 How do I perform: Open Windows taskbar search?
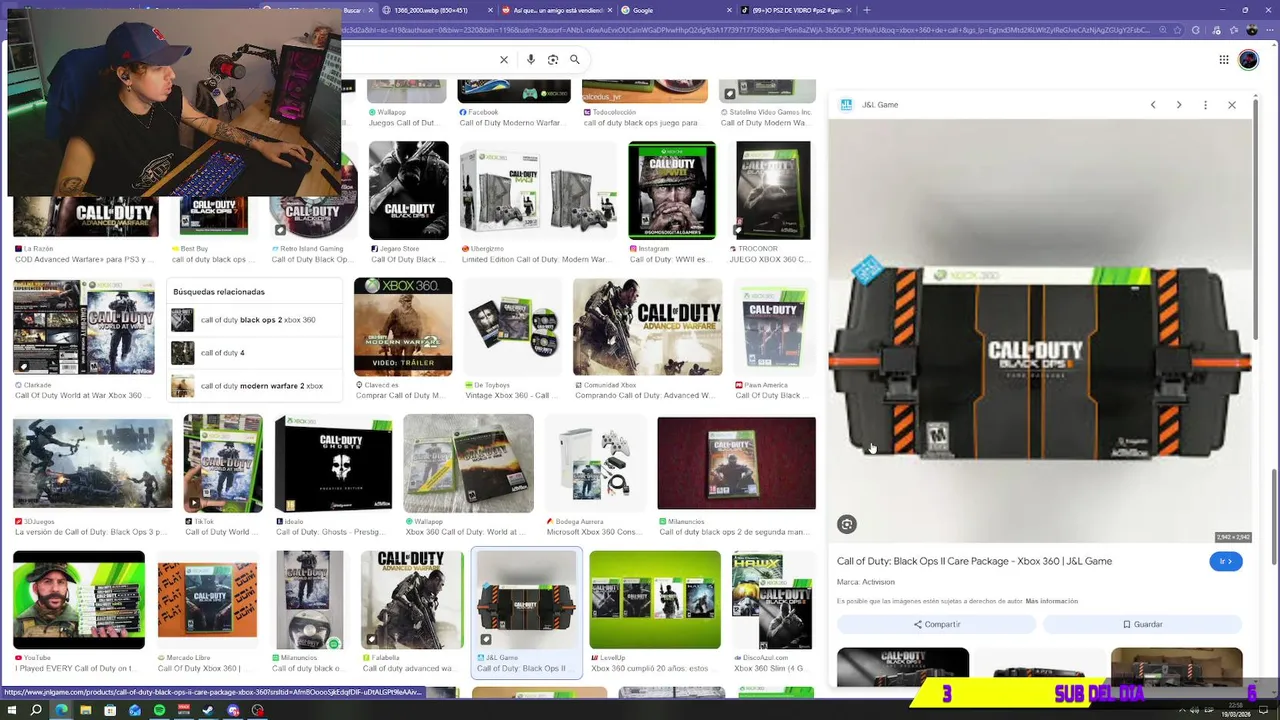[36, 711]
